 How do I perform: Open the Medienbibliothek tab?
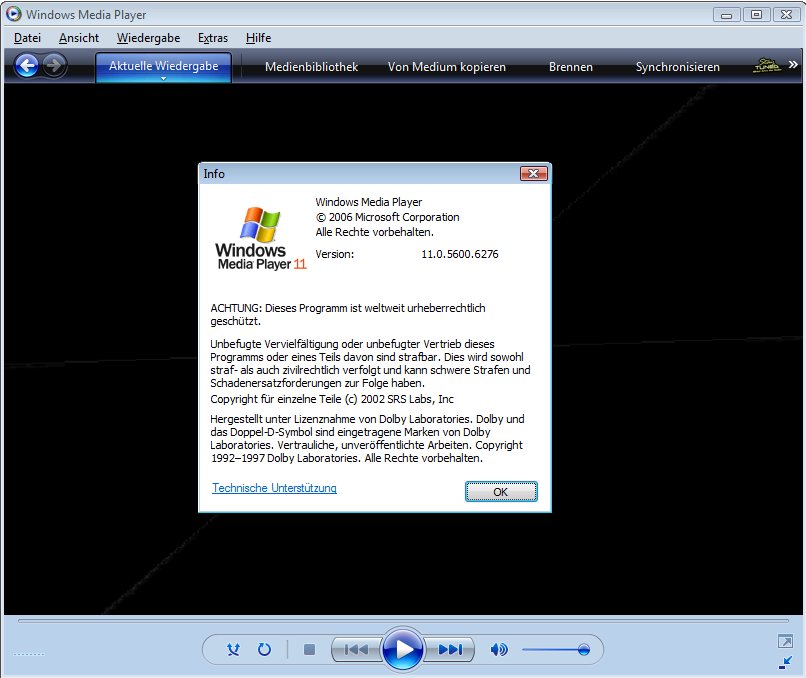tap(311, 67)
